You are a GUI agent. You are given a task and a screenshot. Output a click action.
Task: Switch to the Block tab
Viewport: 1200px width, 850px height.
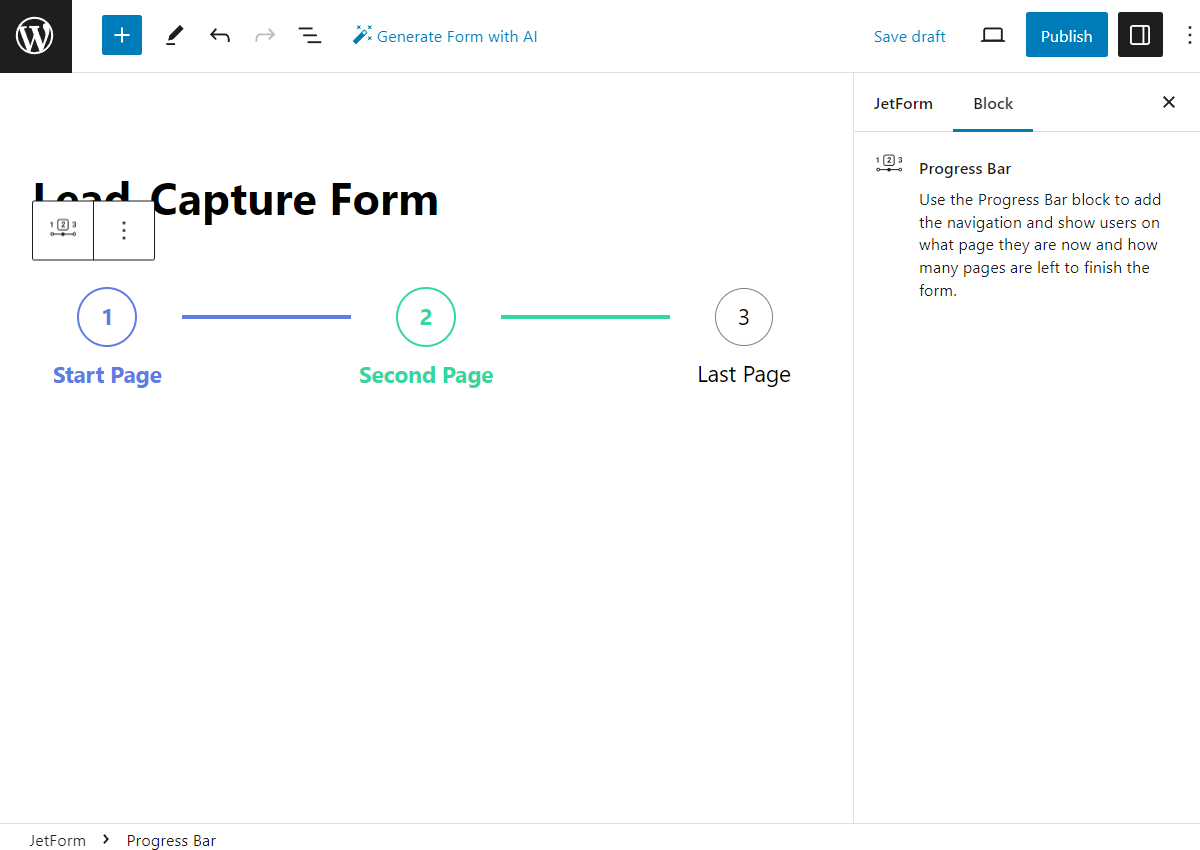pyautogui.click(x=992, y=103)
